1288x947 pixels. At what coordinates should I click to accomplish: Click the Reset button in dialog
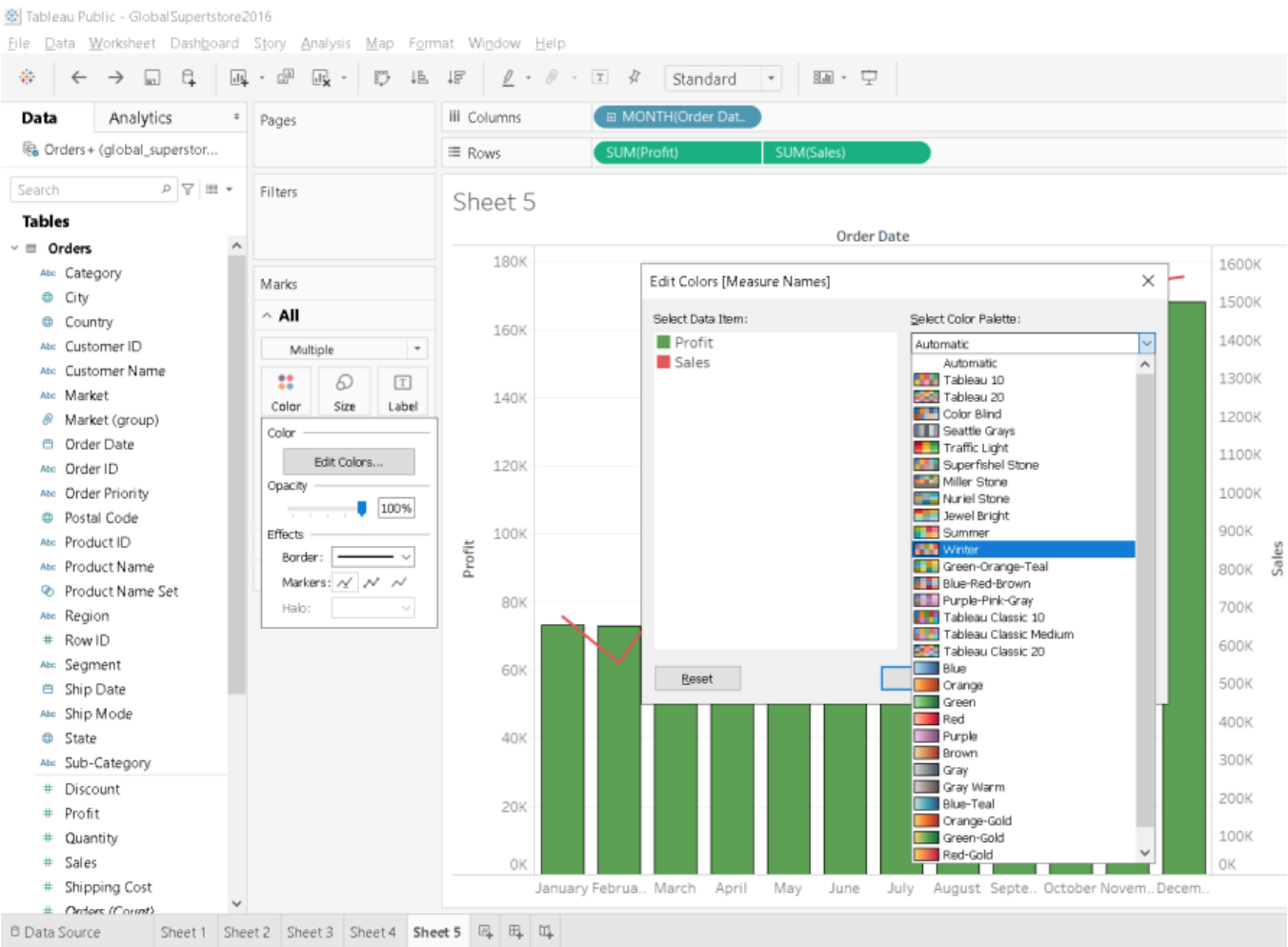click(697, 678)
